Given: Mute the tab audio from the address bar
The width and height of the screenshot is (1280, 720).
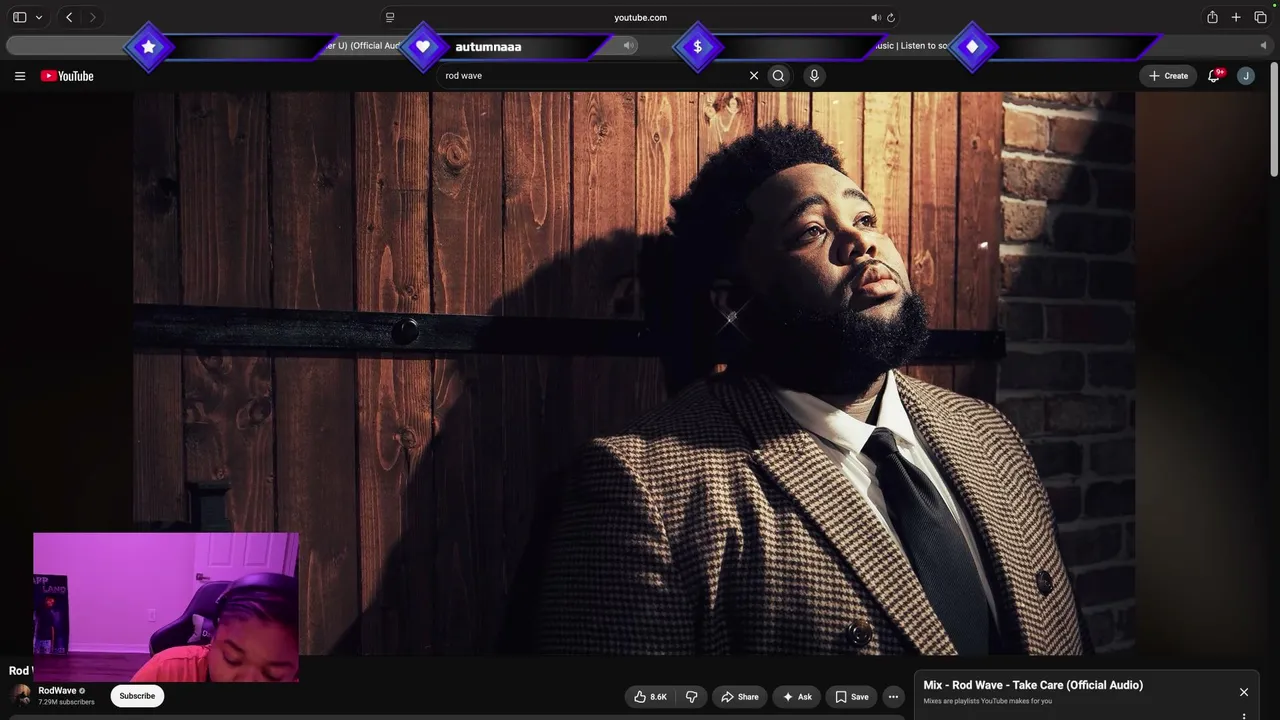Looking at the screenshot, I should [875, 17].
